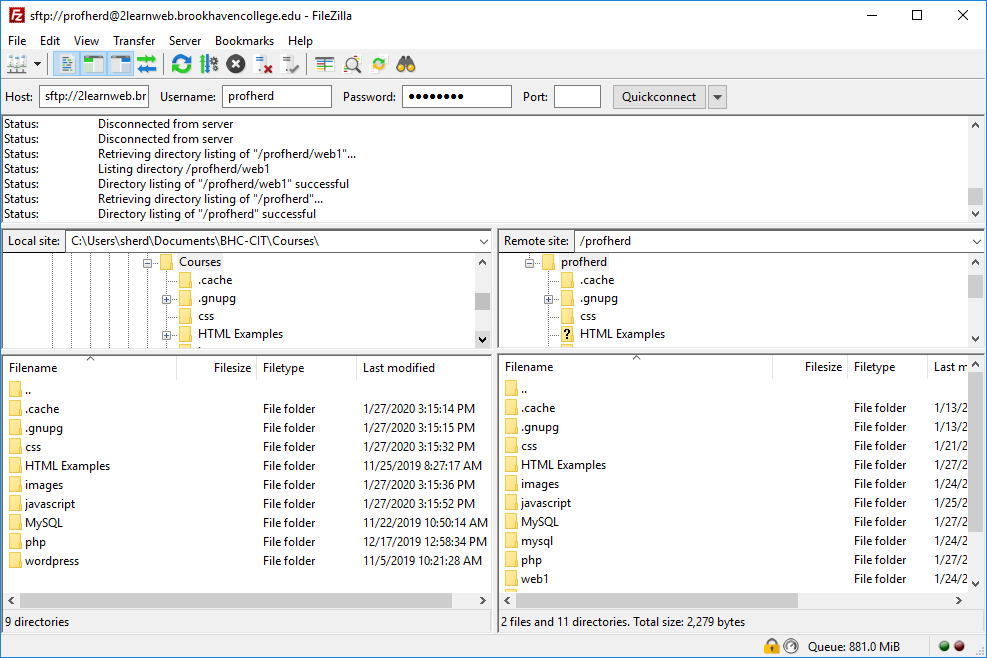This screenshot has height=658, width=987.
Task: Open the Bookmarks menu
Action: 244,41
